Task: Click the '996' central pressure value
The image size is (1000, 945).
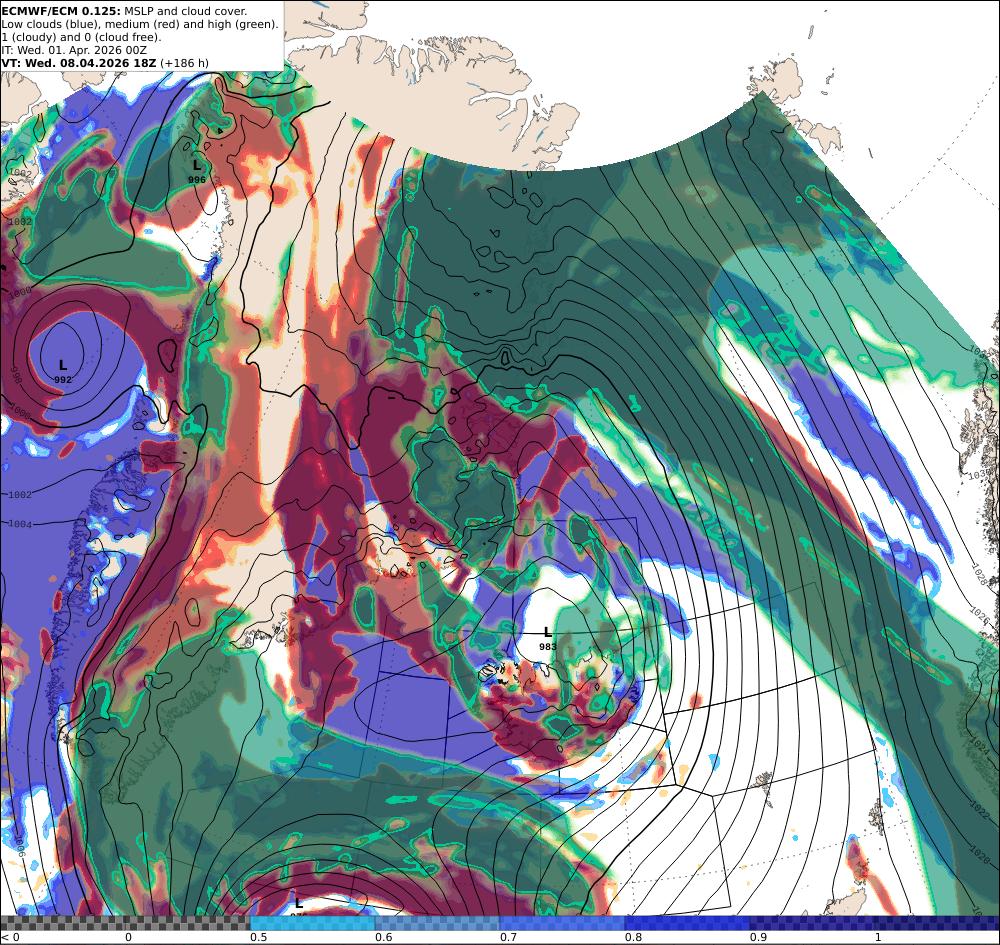Action: point(196,180)
